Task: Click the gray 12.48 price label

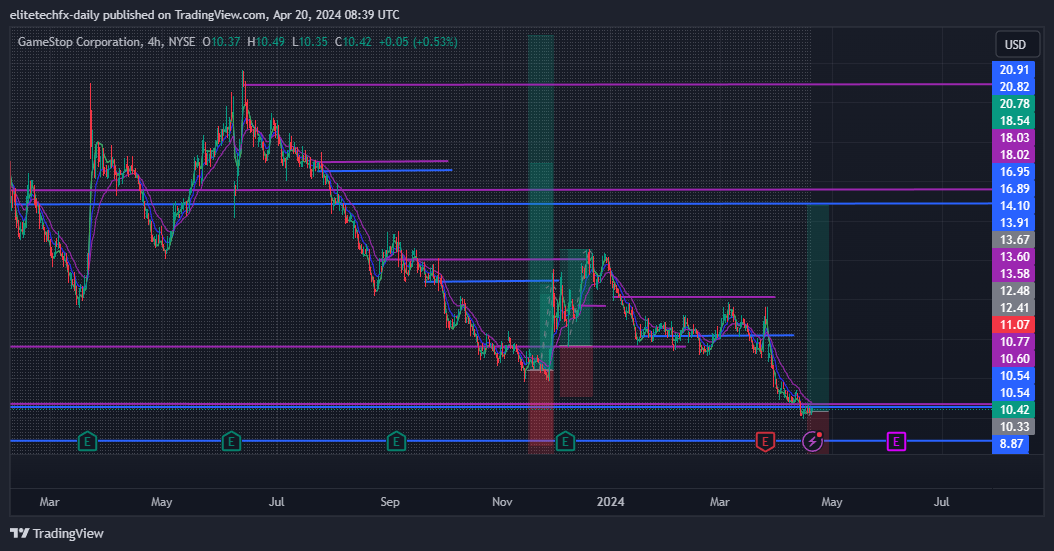Action: pyautogui.click(x=1014, y=291)
